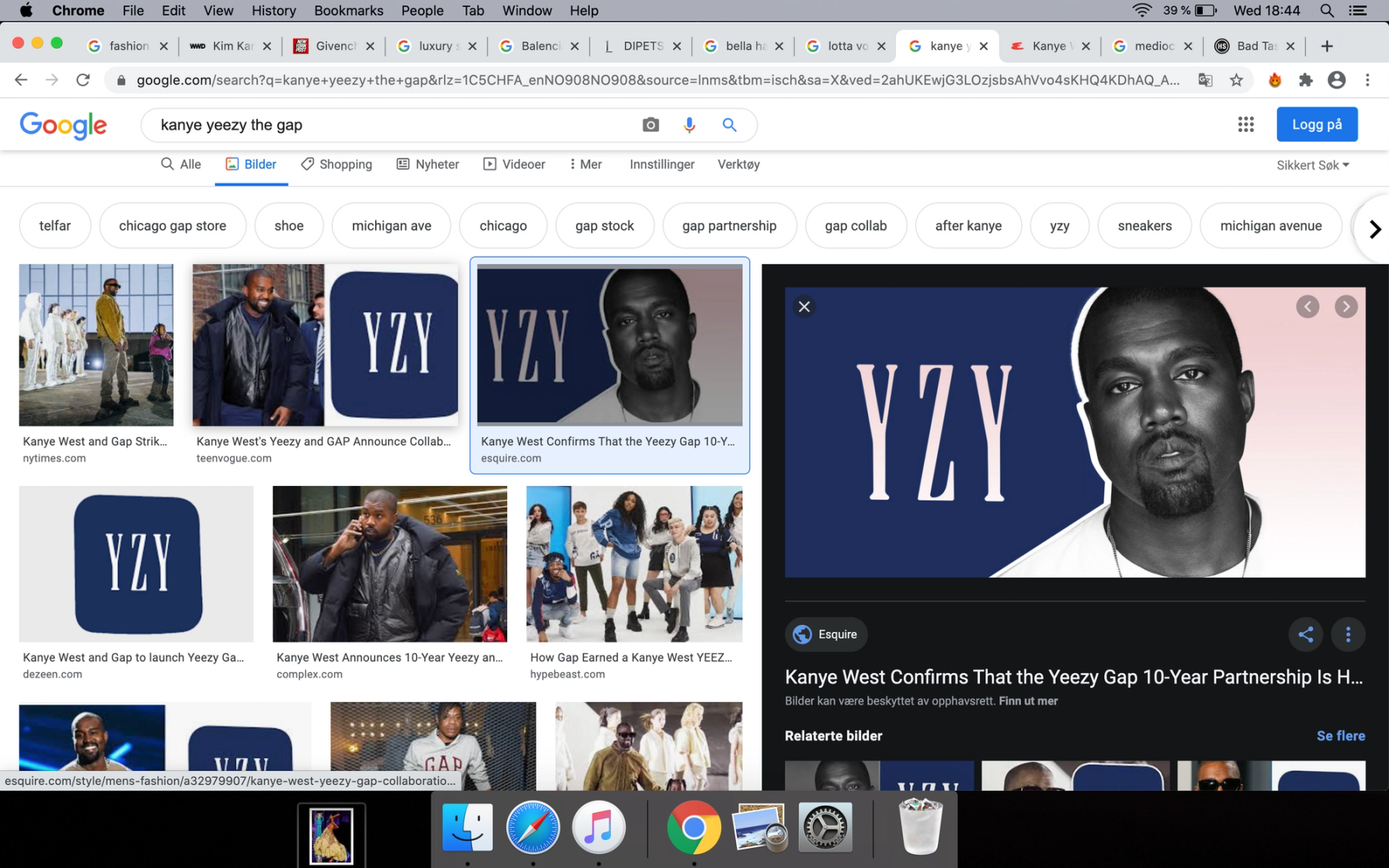The width and height of the screenshot is (1389, 868).
Task: Open System Preferences from the Dock
Action: click(825, 827)
